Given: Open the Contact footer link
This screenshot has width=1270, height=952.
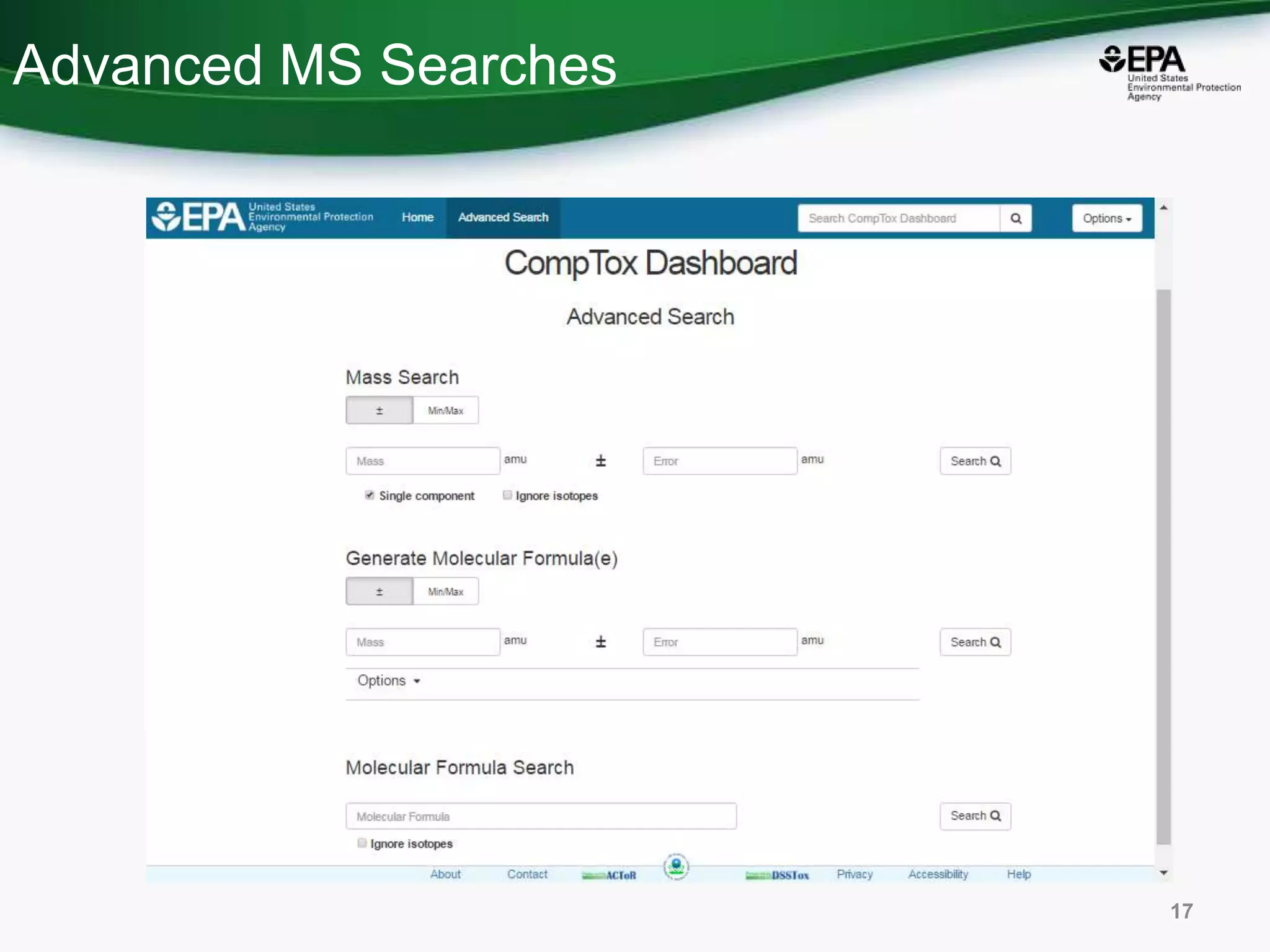Looking at the screenshot, I should [527, 874].
